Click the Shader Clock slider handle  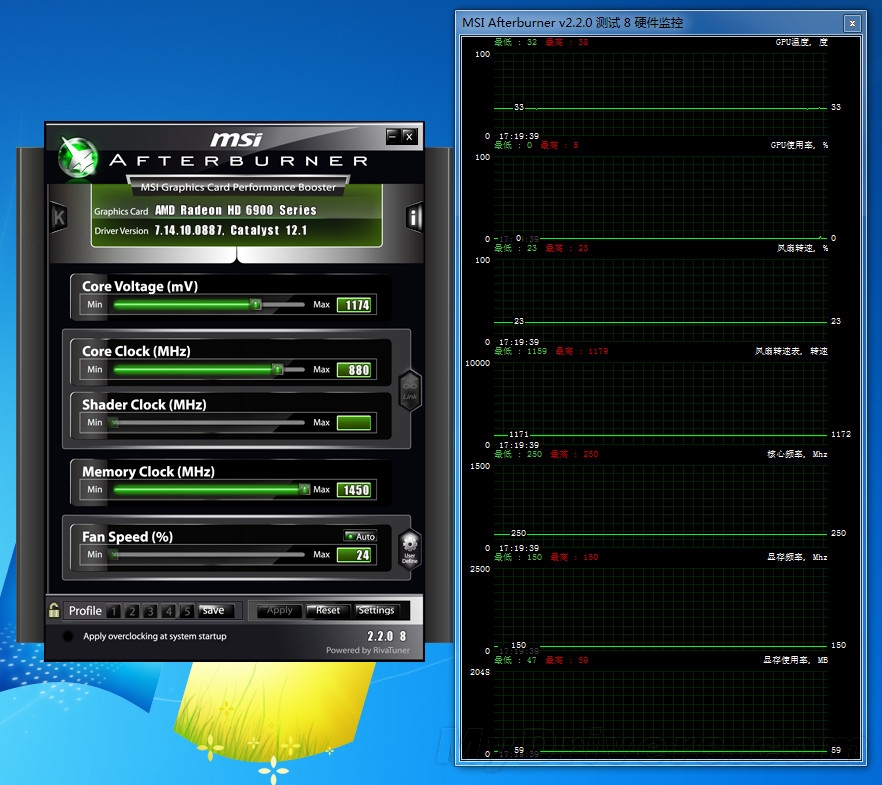[114, 422]
